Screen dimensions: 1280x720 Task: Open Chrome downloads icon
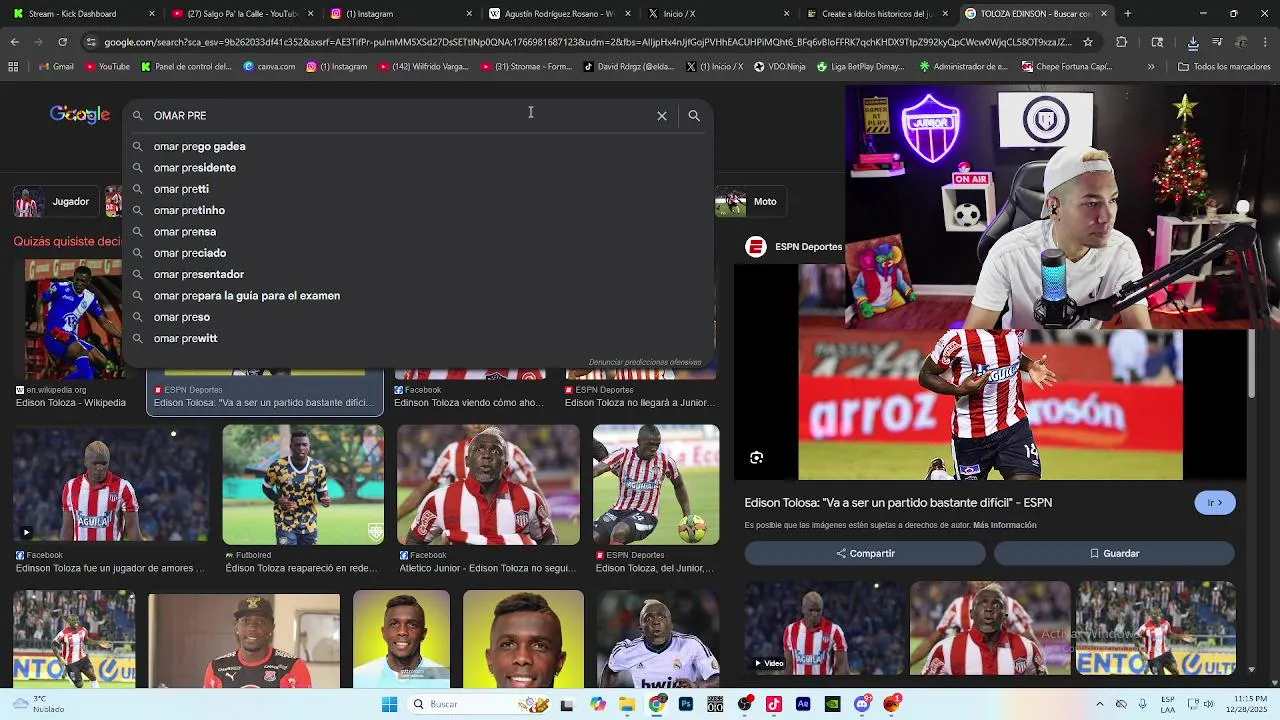[1193, 42]
